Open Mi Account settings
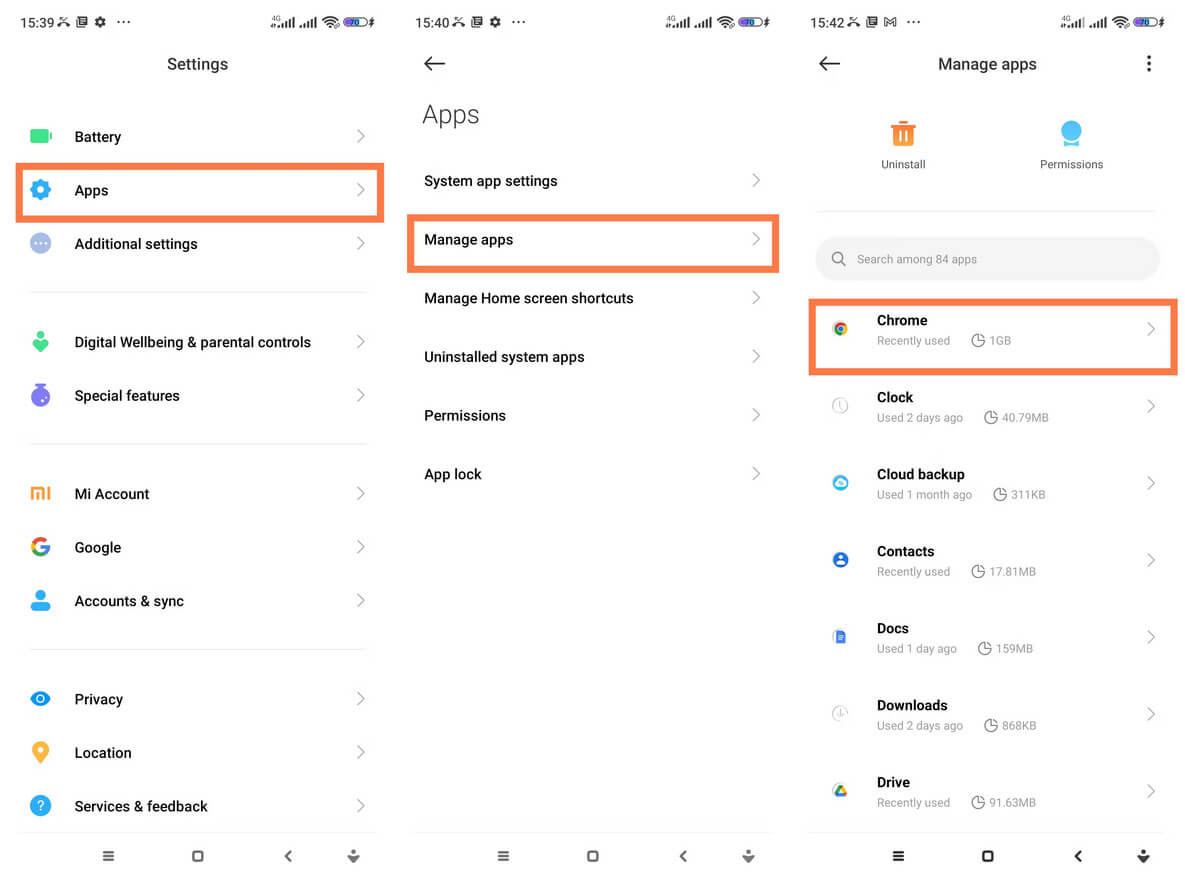1185x880 pixels. [x=198, y=494]
